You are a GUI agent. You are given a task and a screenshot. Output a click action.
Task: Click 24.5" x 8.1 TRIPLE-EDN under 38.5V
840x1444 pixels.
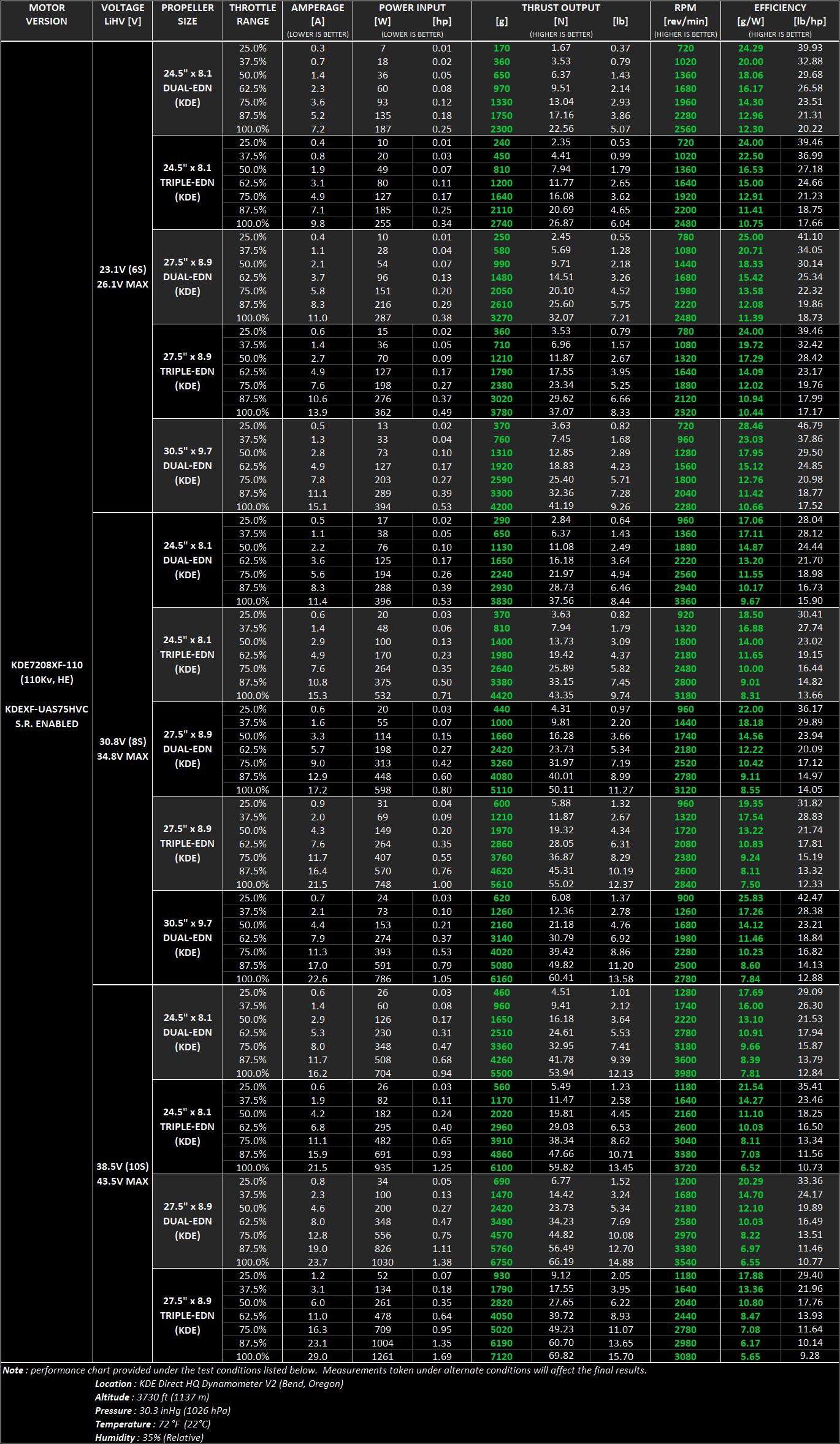coord(188,1126)
